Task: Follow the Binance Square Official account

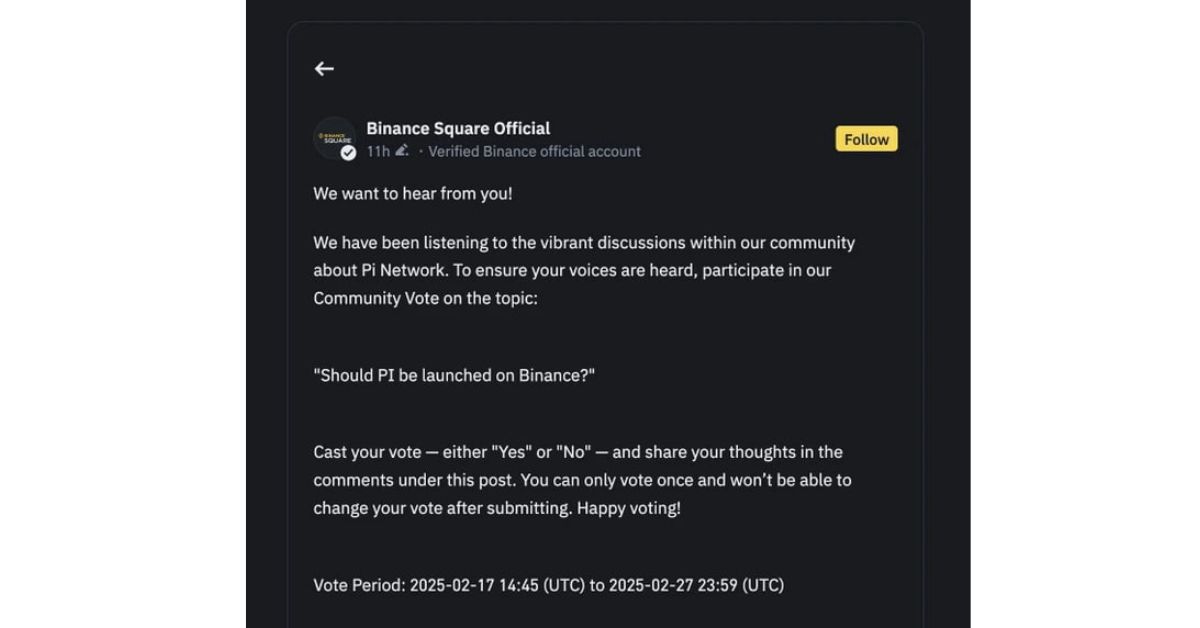Action: [866, 139]
